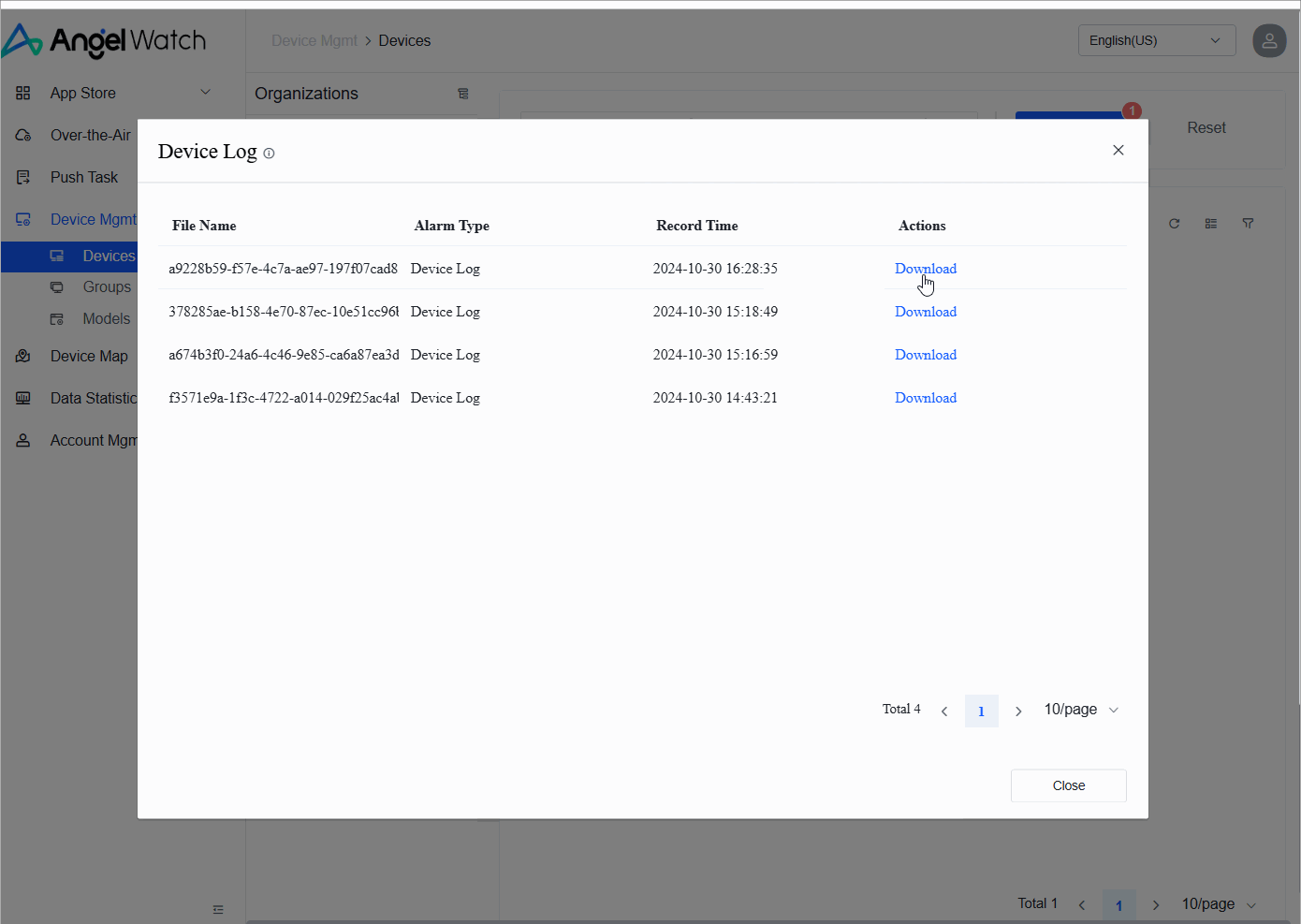
Task: Click the AngelWatch logo
Action: point(104,41)
